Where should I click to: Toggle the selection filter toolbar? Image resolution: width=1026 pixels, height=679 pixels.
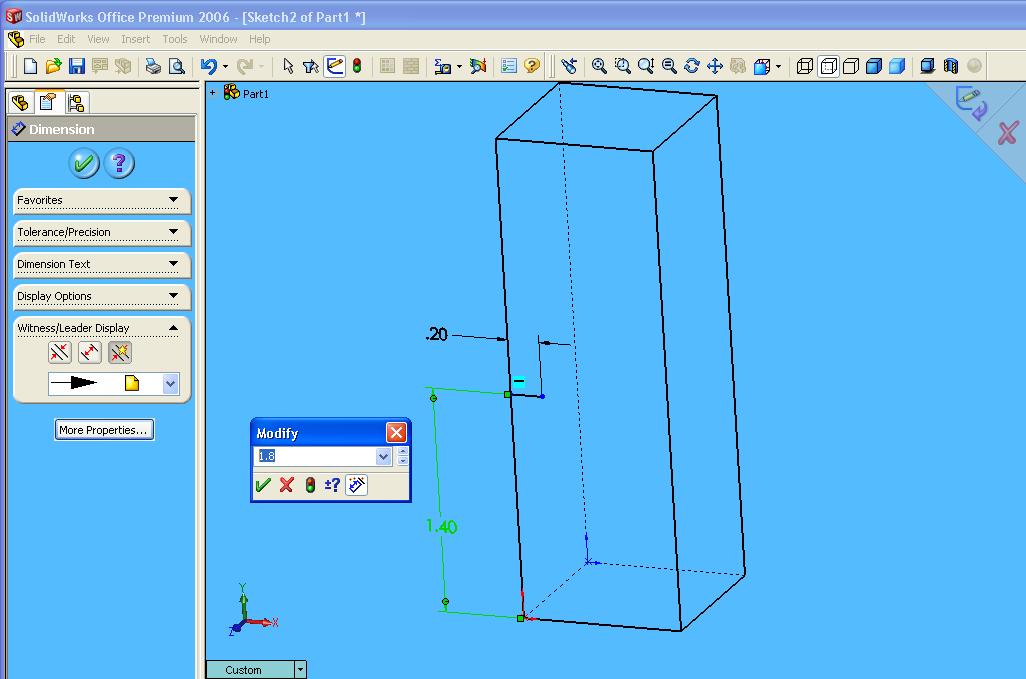click(x=311, y=66)
